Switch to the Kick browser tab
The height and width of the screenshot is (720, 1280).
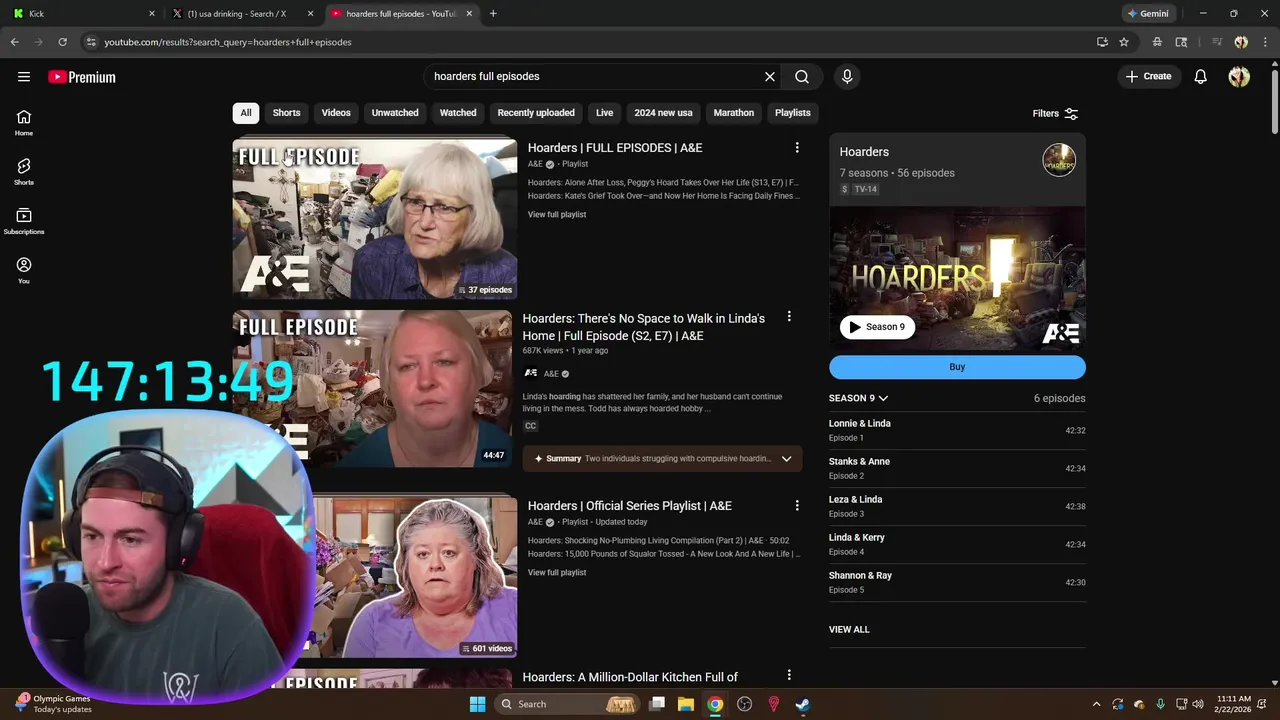(x=82, y=14)
